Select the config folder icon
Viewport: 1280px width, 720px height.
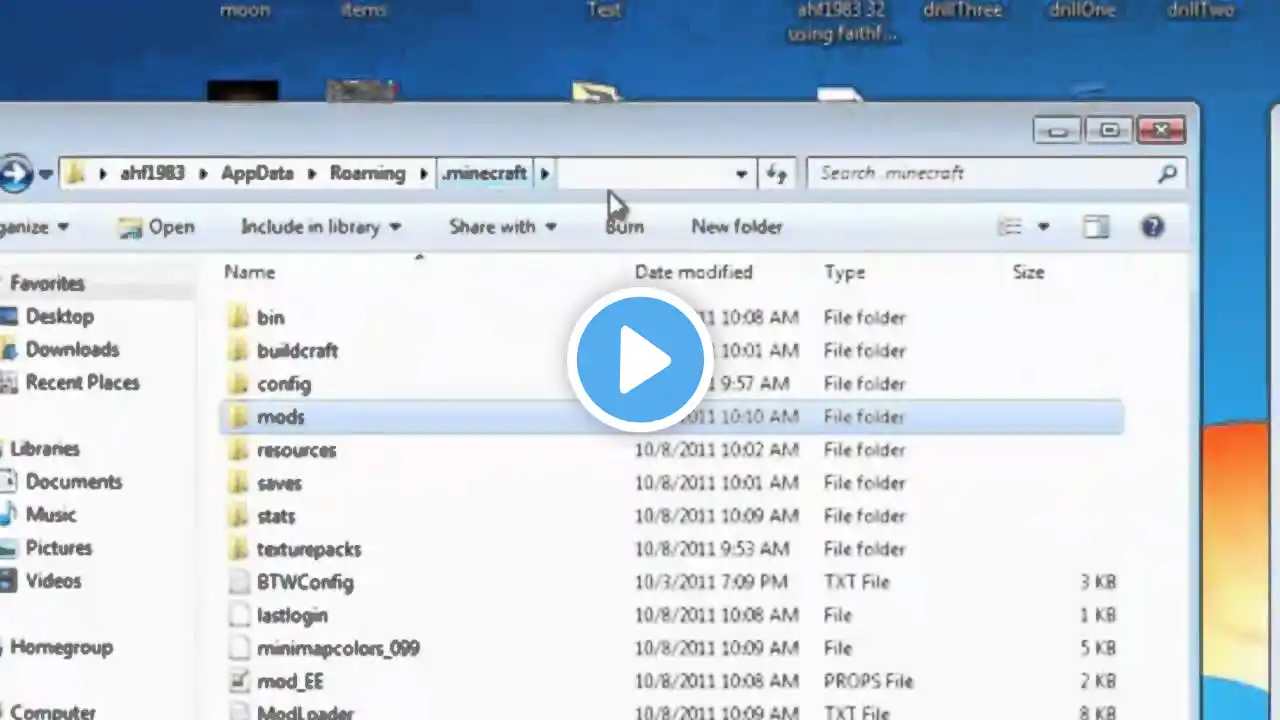tap(238, 384)
